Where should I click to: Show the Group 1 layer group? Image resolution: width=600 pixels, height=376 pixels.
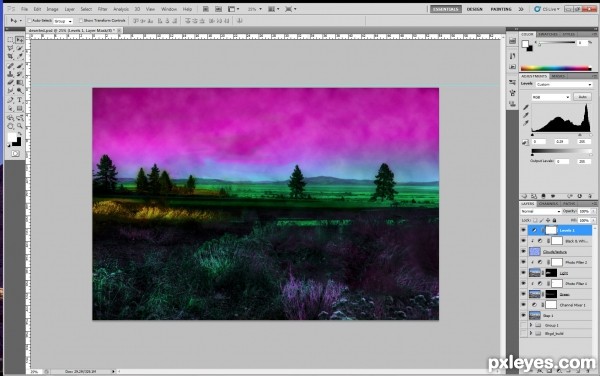tap(523, 325)
